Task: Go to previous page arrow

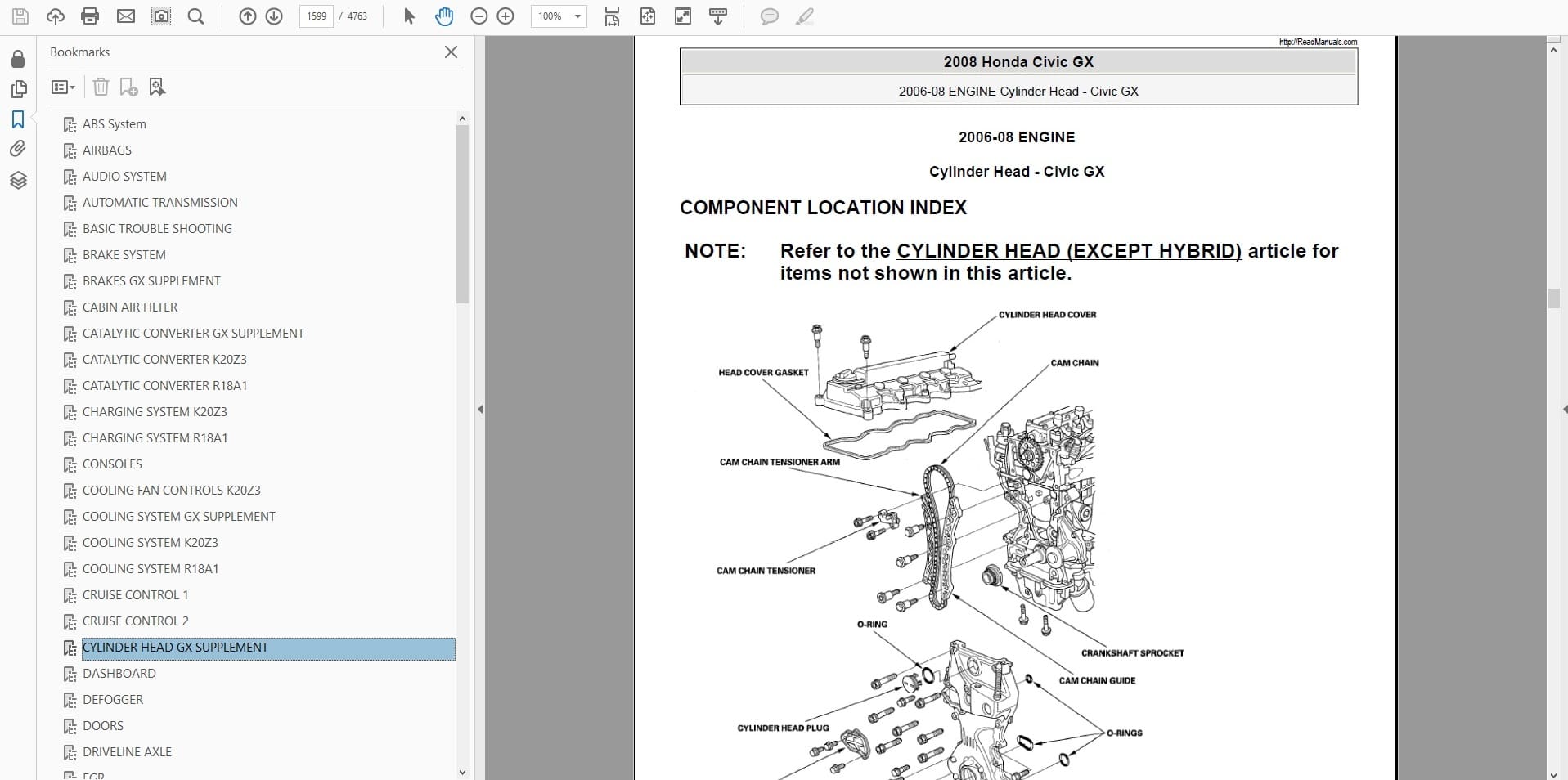Action: pyautogui.click(x=248, y=16)
